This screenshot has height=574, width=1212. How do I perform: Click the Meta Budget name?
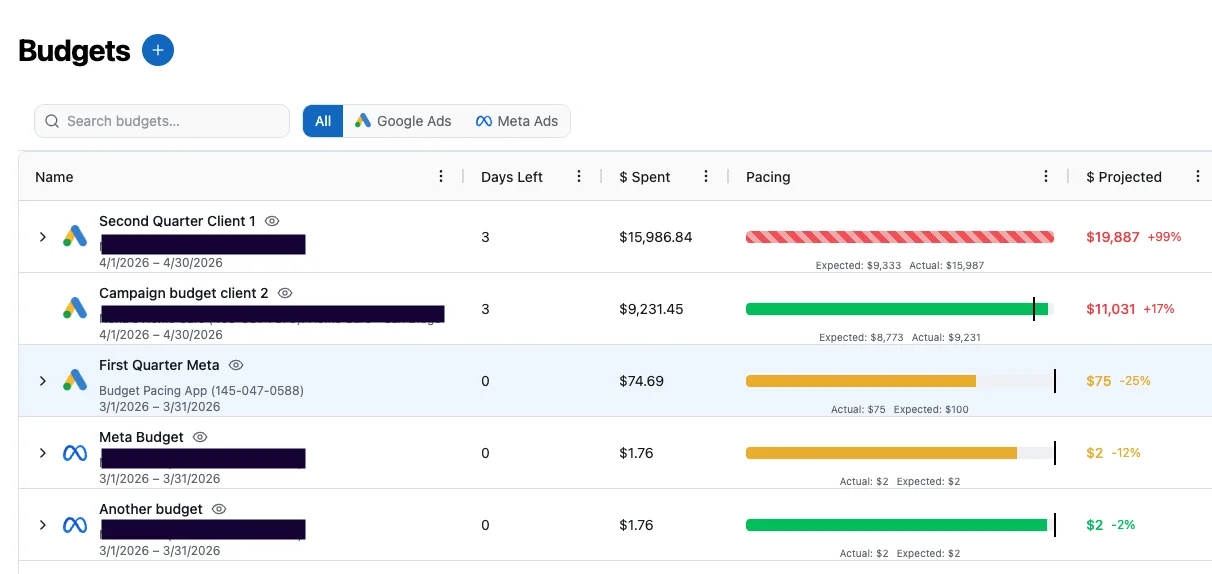point(141,437)
